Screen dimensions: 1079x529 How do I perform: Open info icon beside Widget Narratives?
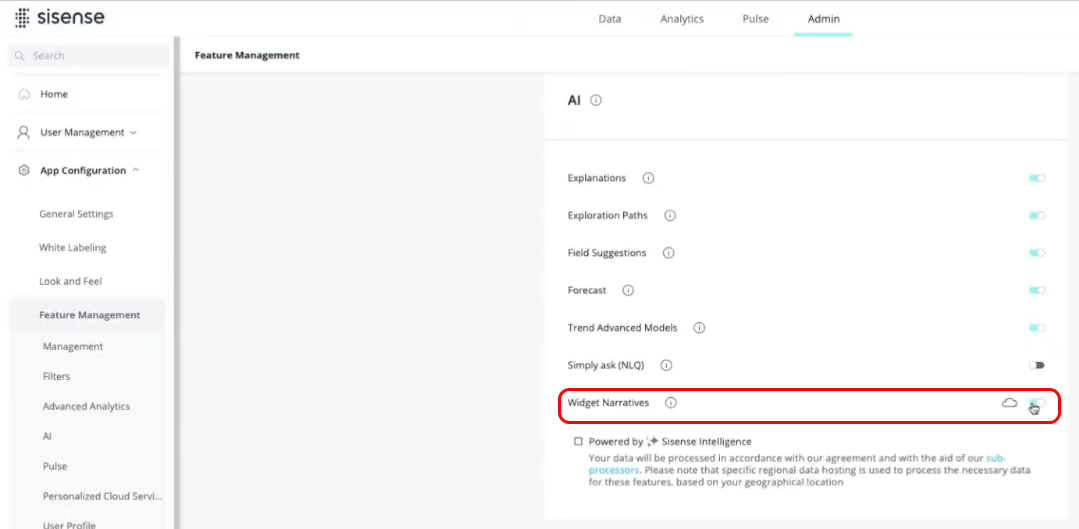(x=671, y=403)
